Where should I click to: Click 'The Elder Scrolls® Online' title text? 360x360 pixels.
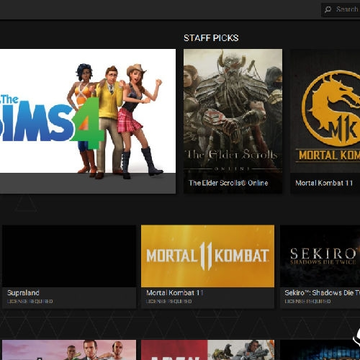tap(228, 183)
